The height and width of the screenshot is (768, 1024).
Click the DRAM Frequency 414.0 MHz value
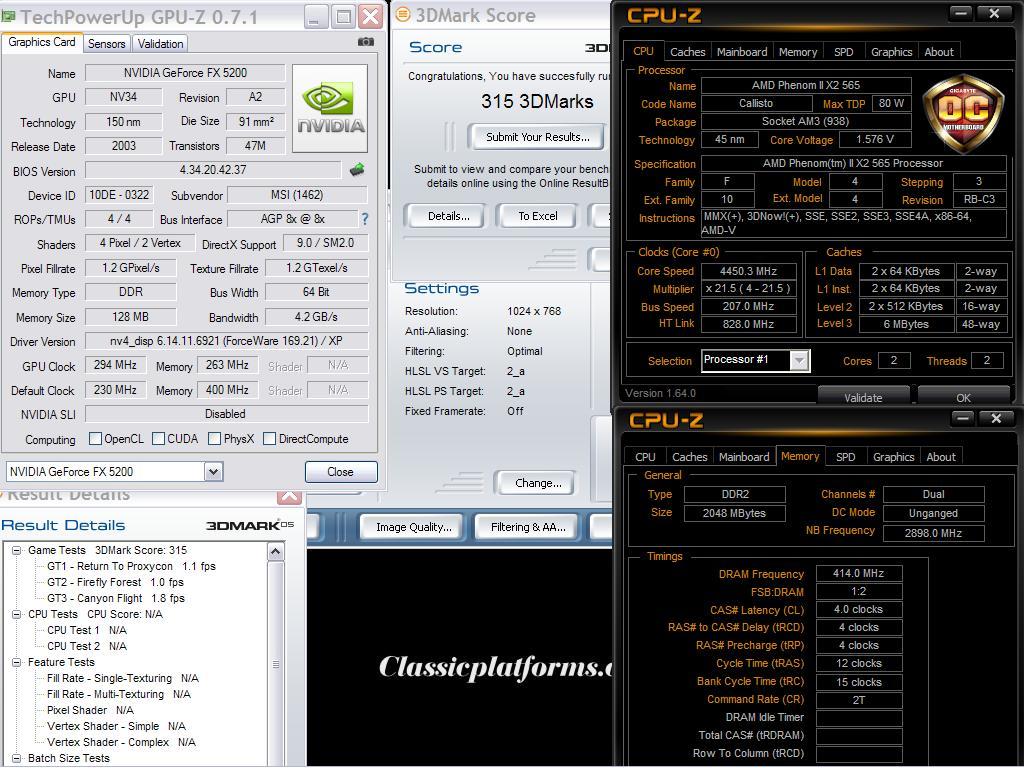coord(859,573)
